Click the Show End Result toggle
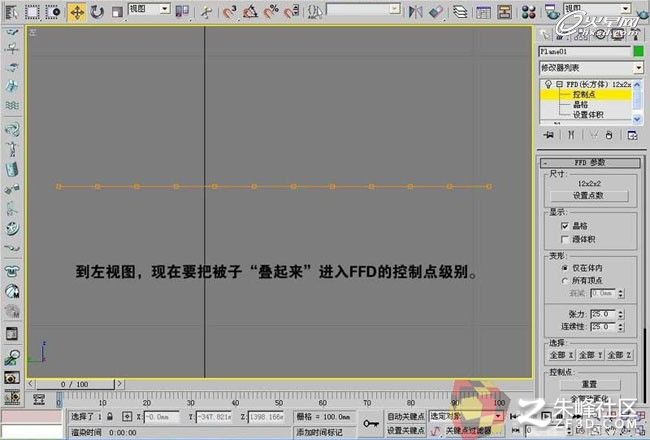The image size is (650, 440). click(x=571, y=135)
